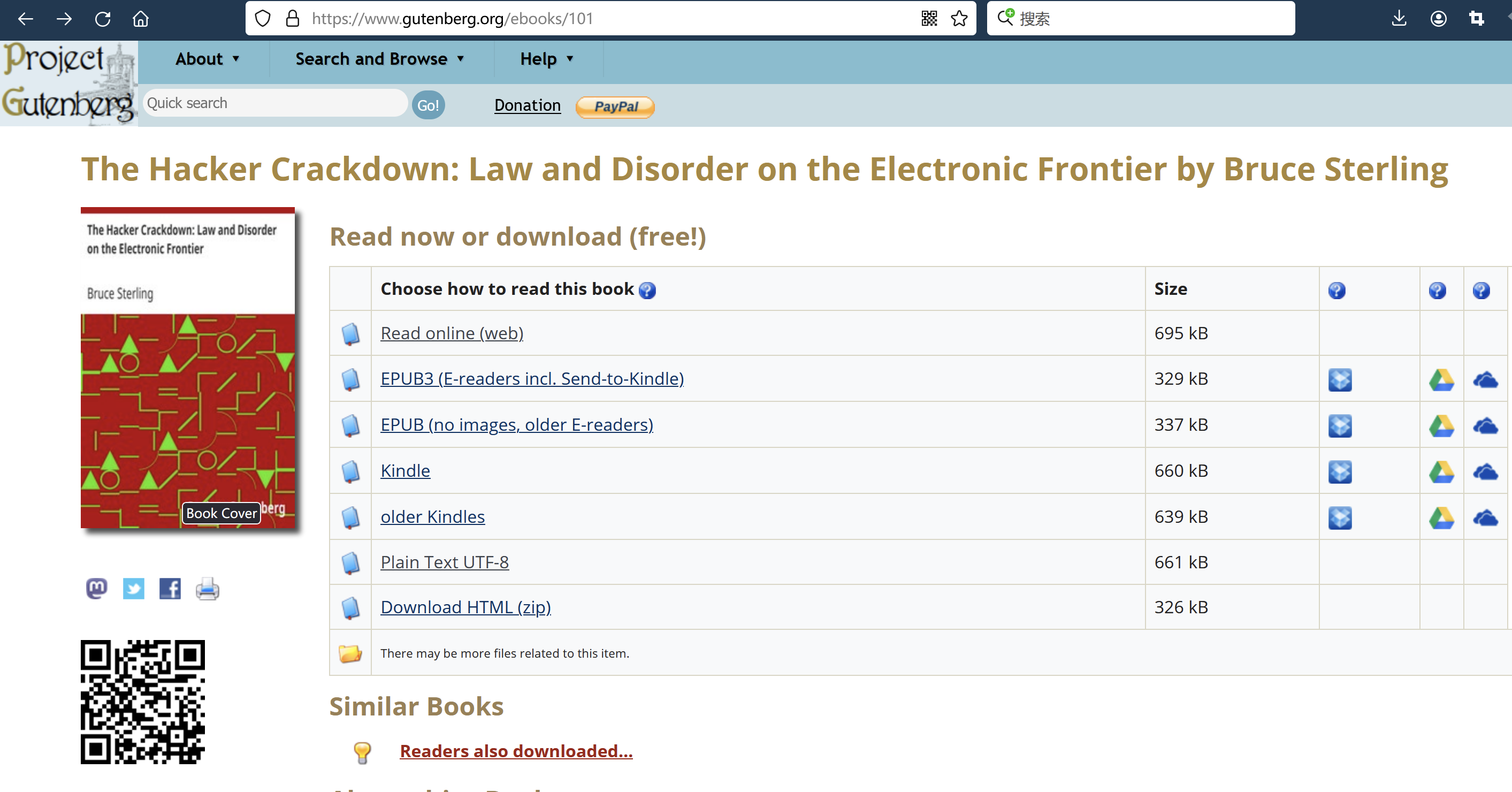Viewport: 1512px width, 792px height.
Task: Focus the browser search box
Action: [1141, 19]
